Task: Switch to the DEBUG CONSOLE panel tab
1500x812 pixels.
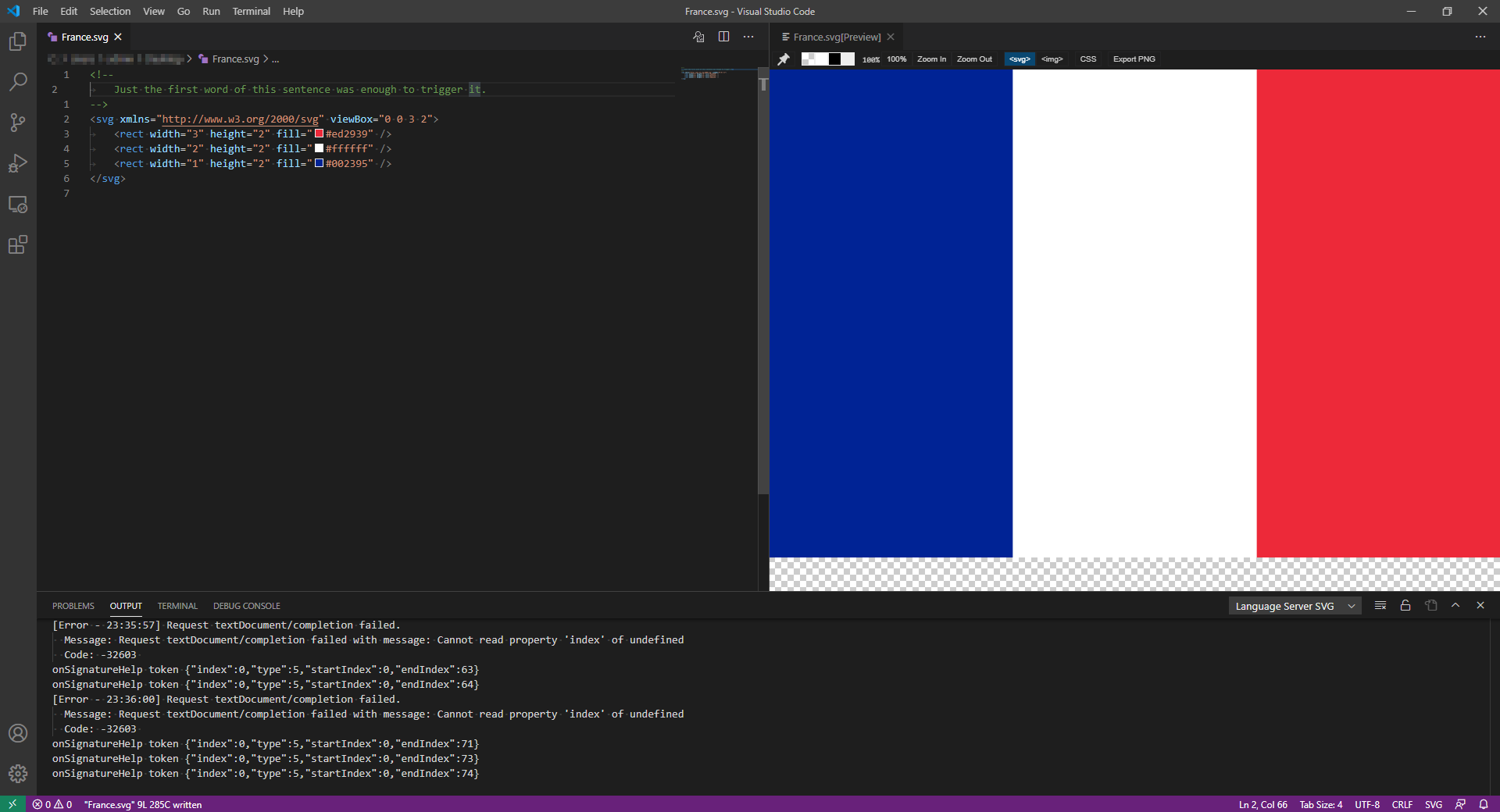Action: click(247, 606)
